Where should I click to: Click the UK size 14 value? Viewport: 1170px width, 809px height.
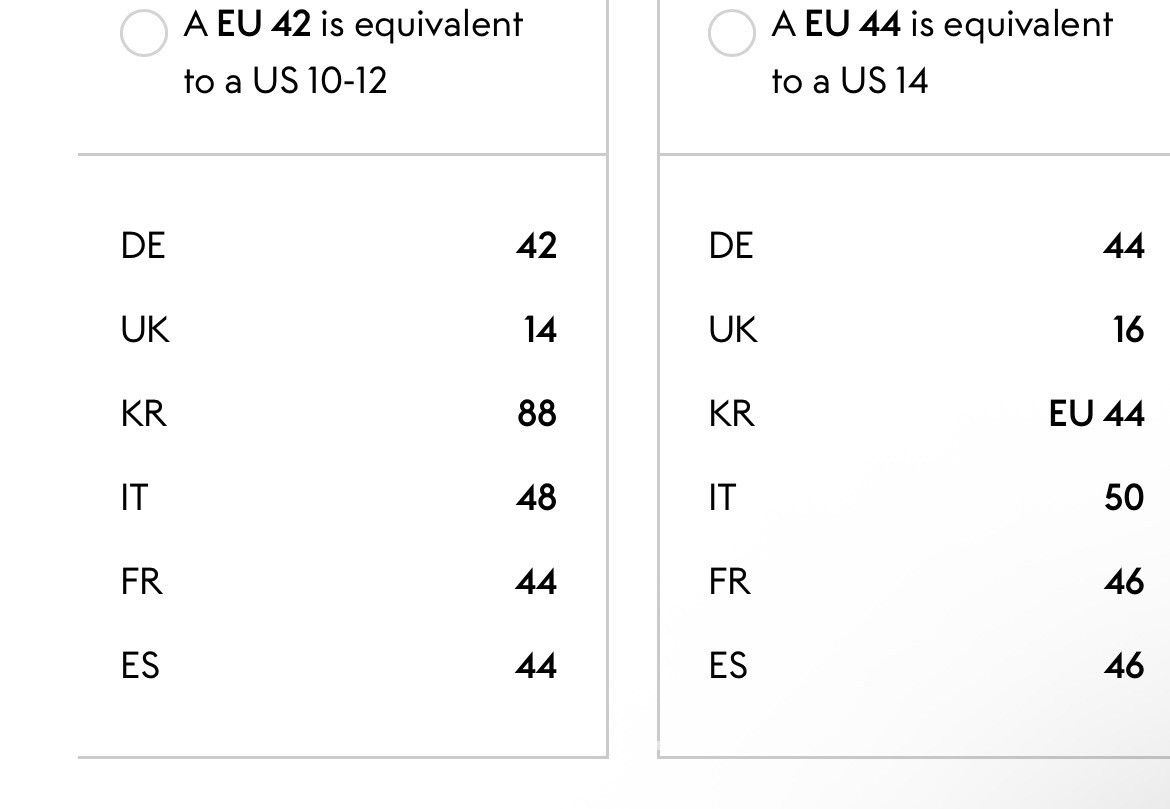click(539, 330)
